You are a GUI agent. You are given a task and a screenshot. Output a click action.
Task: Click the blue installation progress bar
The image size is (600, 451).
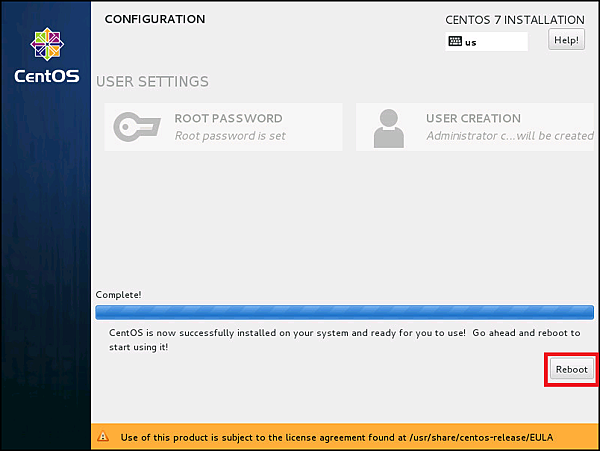click(345, 311)
